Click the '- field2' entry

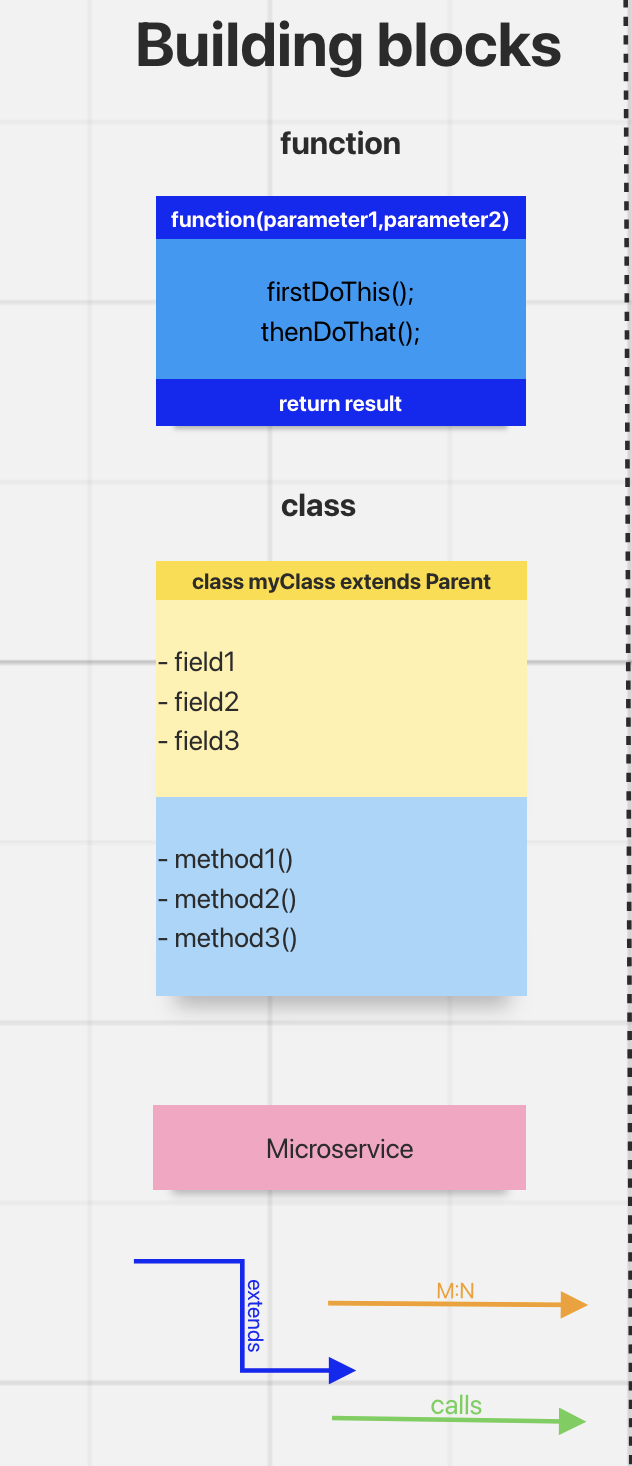point(198,701)
